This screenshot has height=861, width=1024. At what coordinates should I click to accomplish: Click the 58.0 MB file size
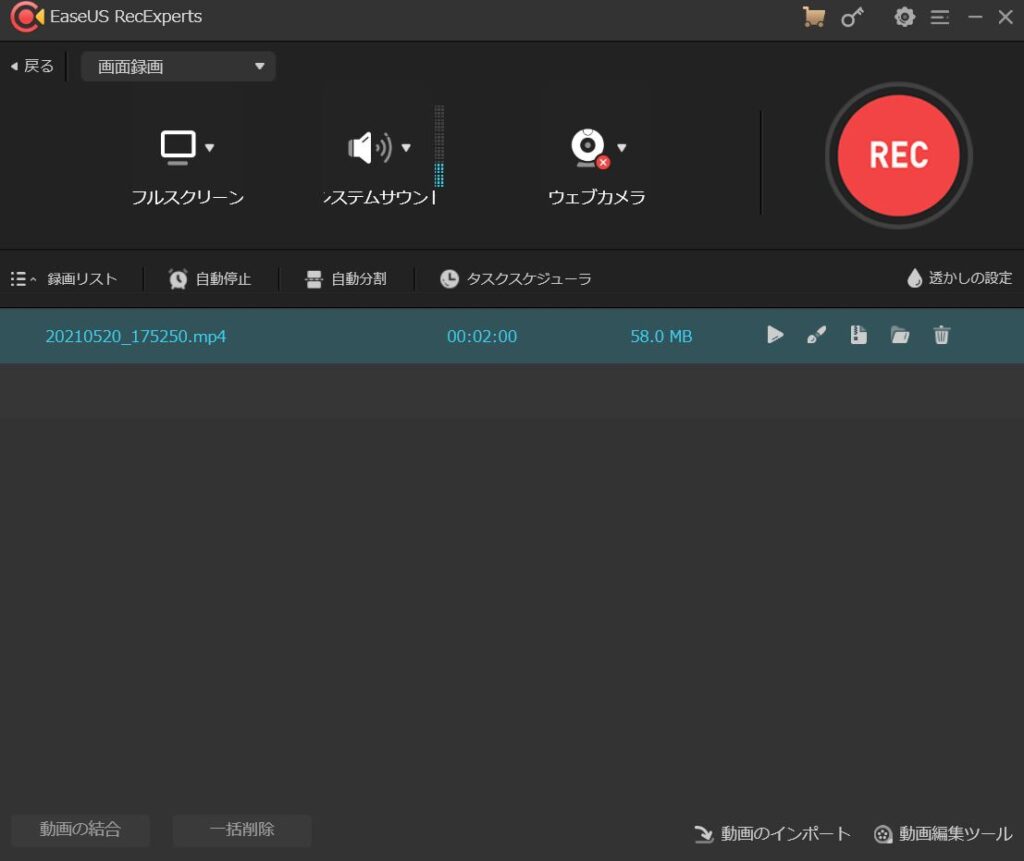(661, 336)
